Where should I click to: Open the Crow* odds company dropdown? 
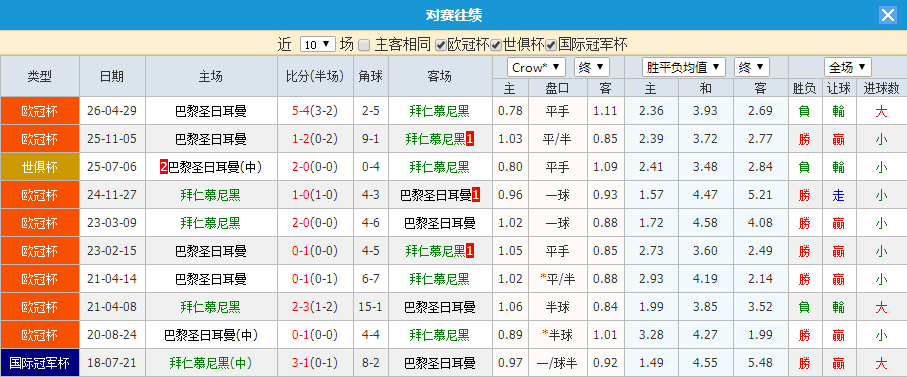[x=536, y=67]
